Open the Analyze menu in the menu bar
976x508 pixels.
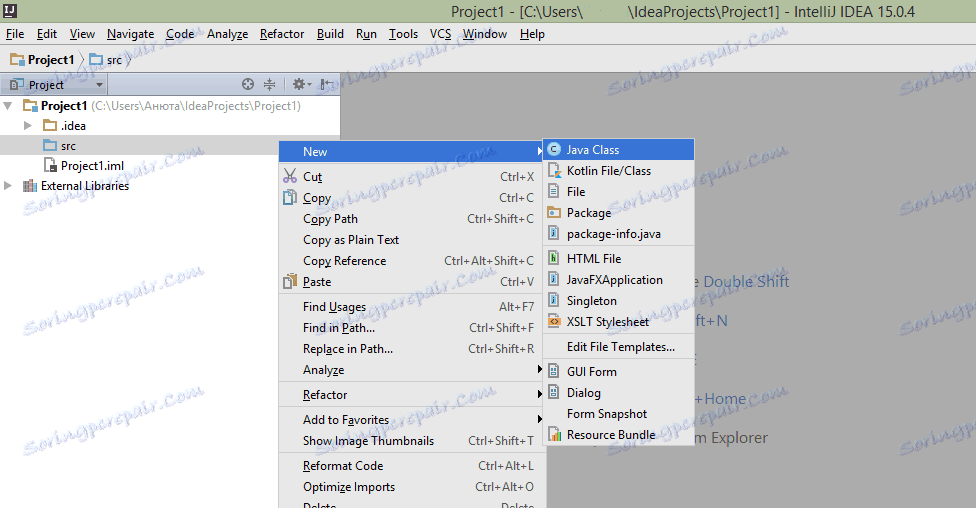coord(227,34)
